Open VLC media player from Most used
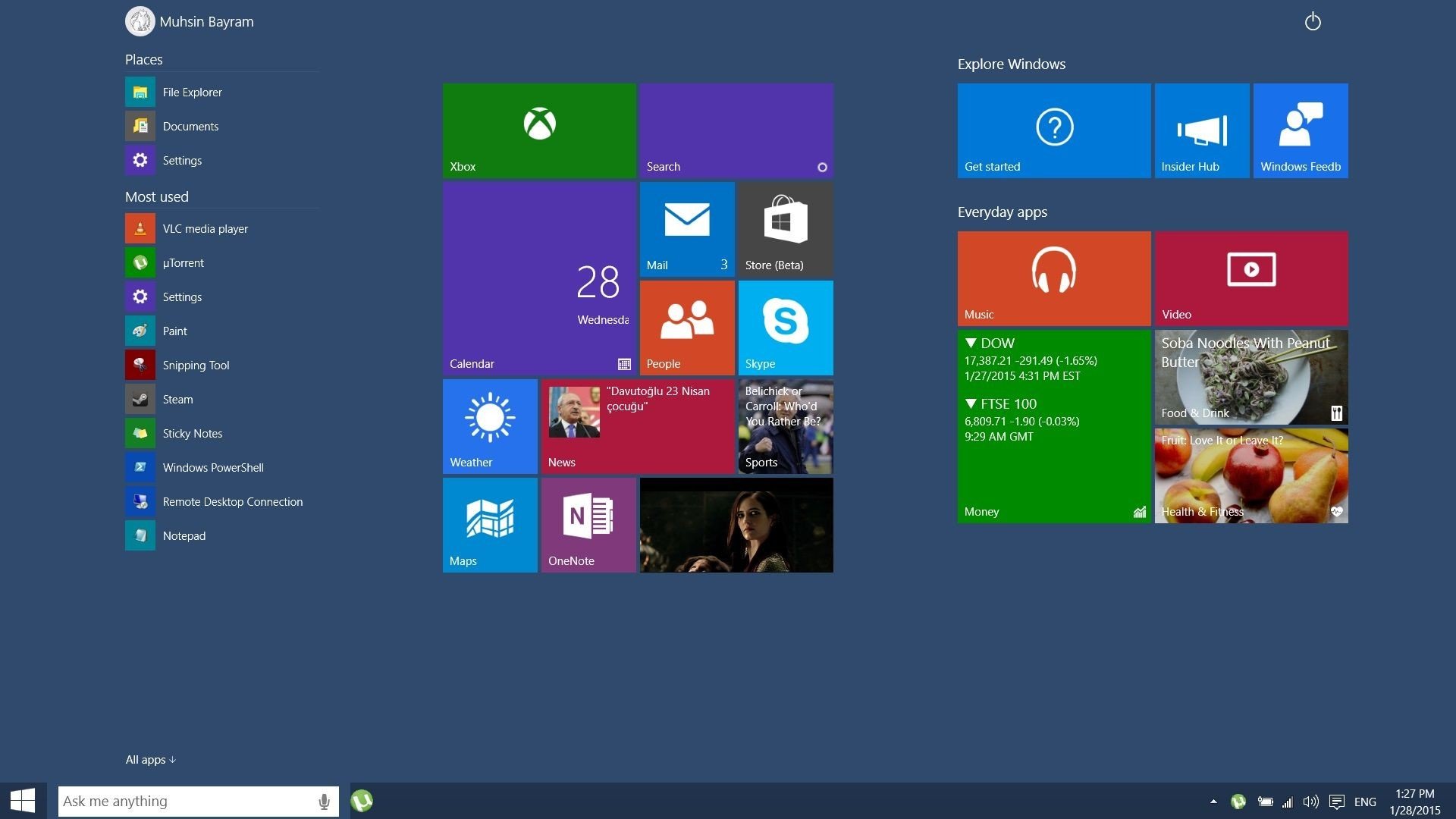 [x=205, y=228]
